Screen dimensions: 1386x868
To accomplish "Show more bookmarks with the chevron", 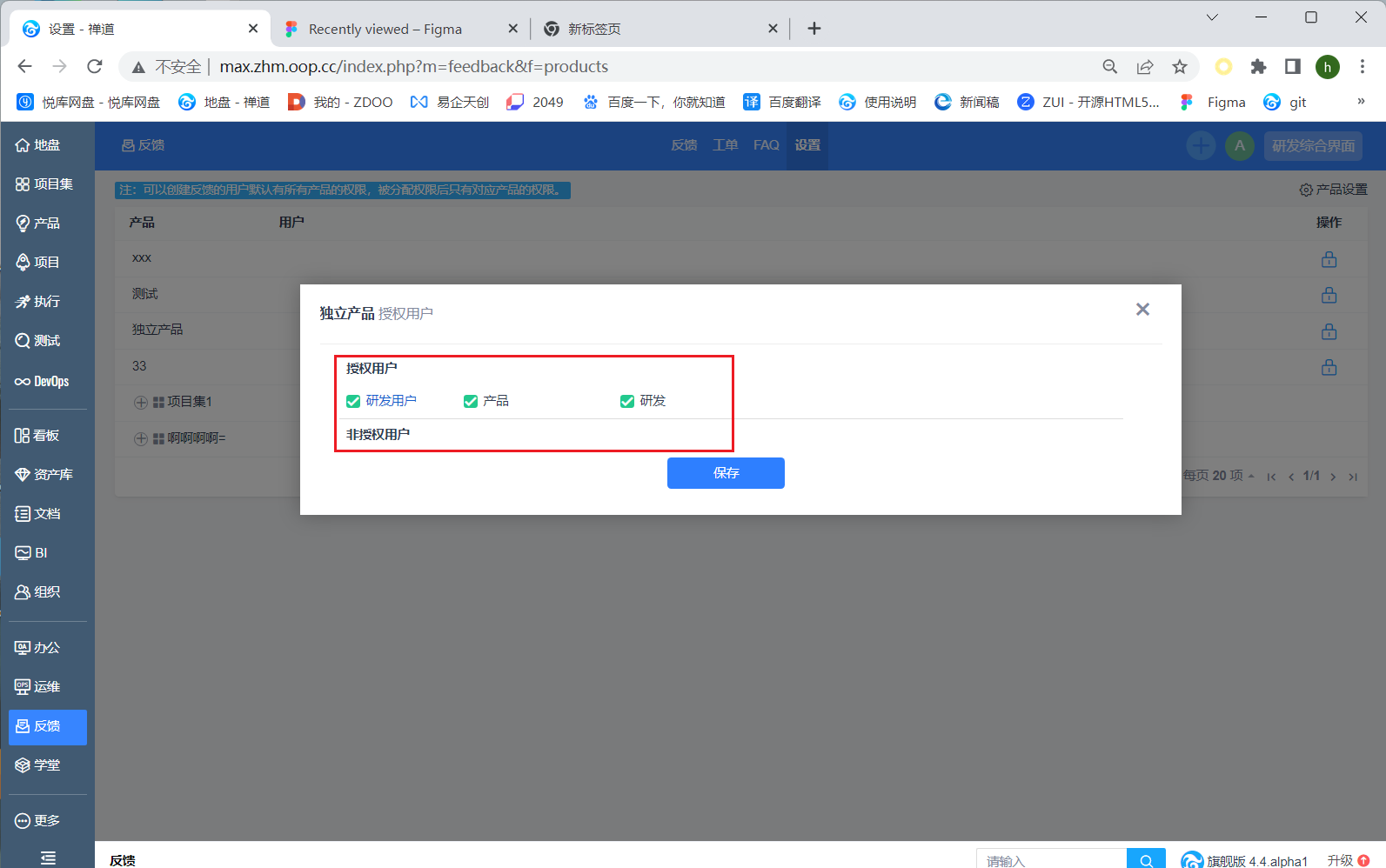I will coord(1361,102).
